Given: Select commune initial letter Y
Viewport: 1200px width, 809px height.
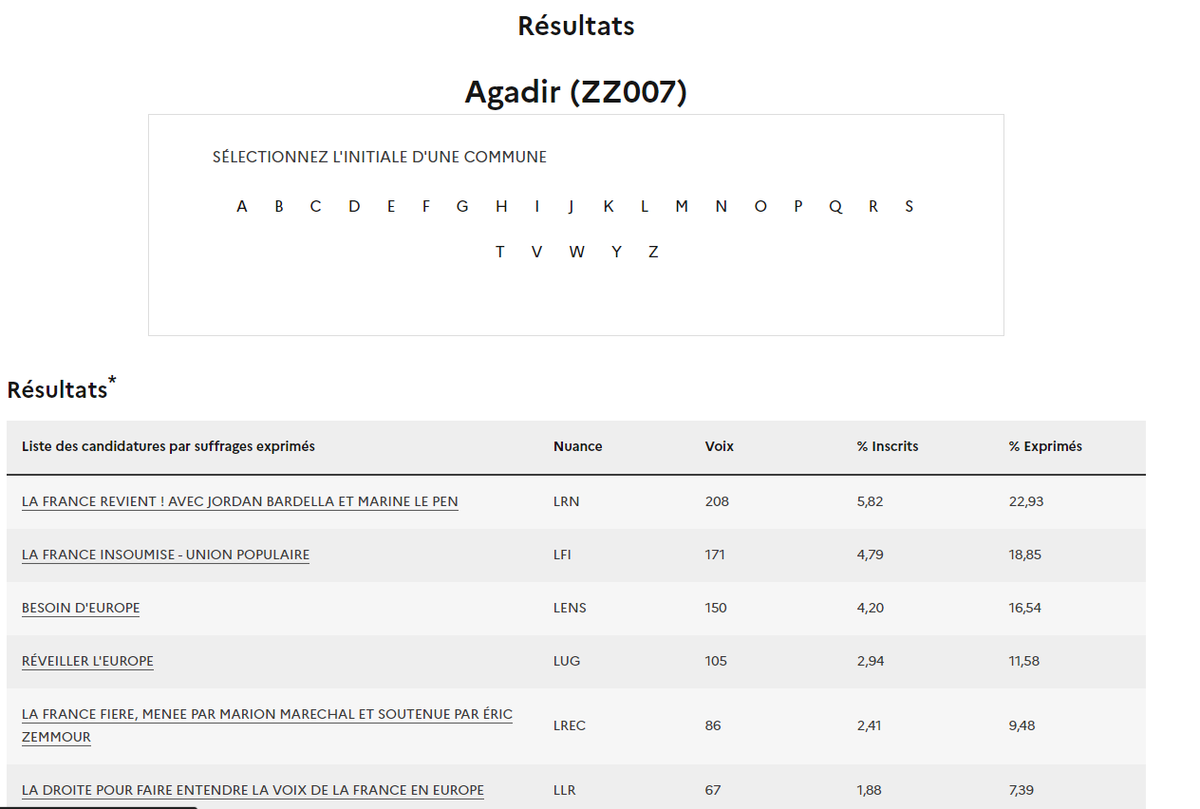Looking at the screenshot, I should click(x=617, y=252).
